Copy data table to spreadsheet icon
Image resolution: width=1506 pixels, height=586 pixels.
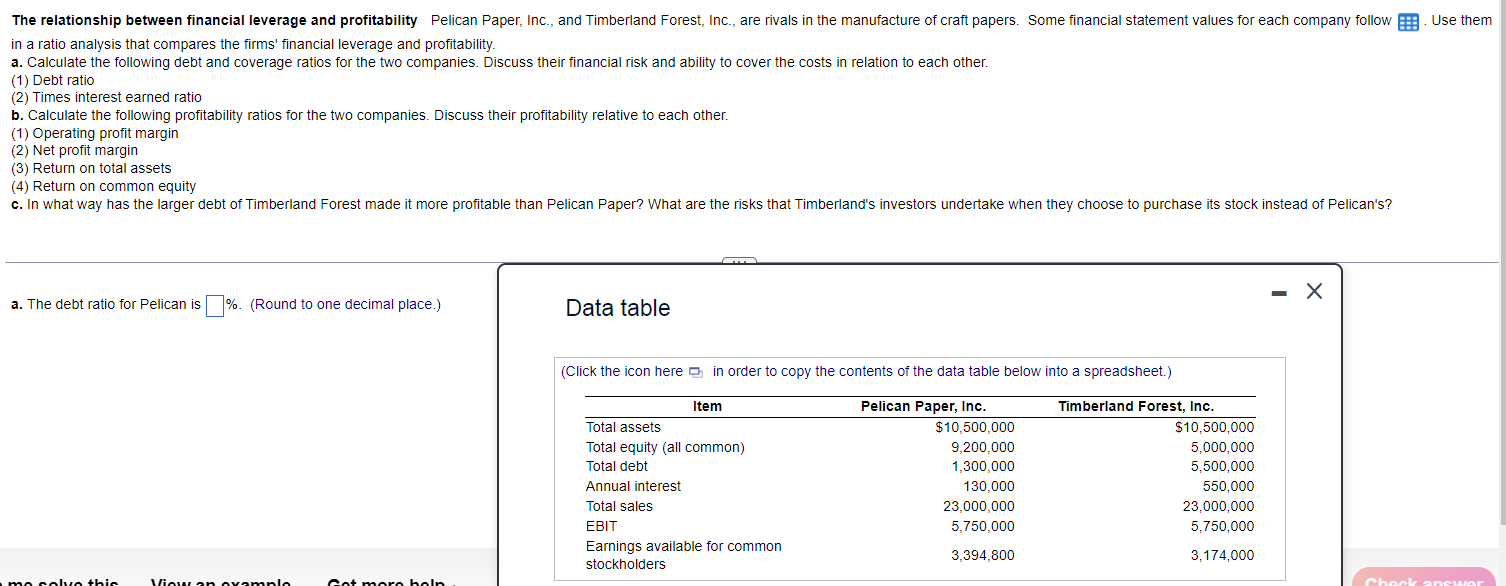point(696,372)
